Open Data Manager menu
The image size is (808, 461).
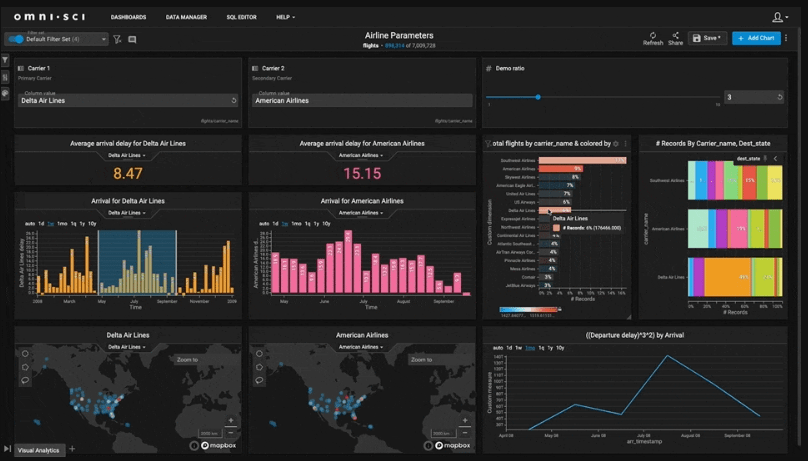pyautogui.click(x=186, y=17)
